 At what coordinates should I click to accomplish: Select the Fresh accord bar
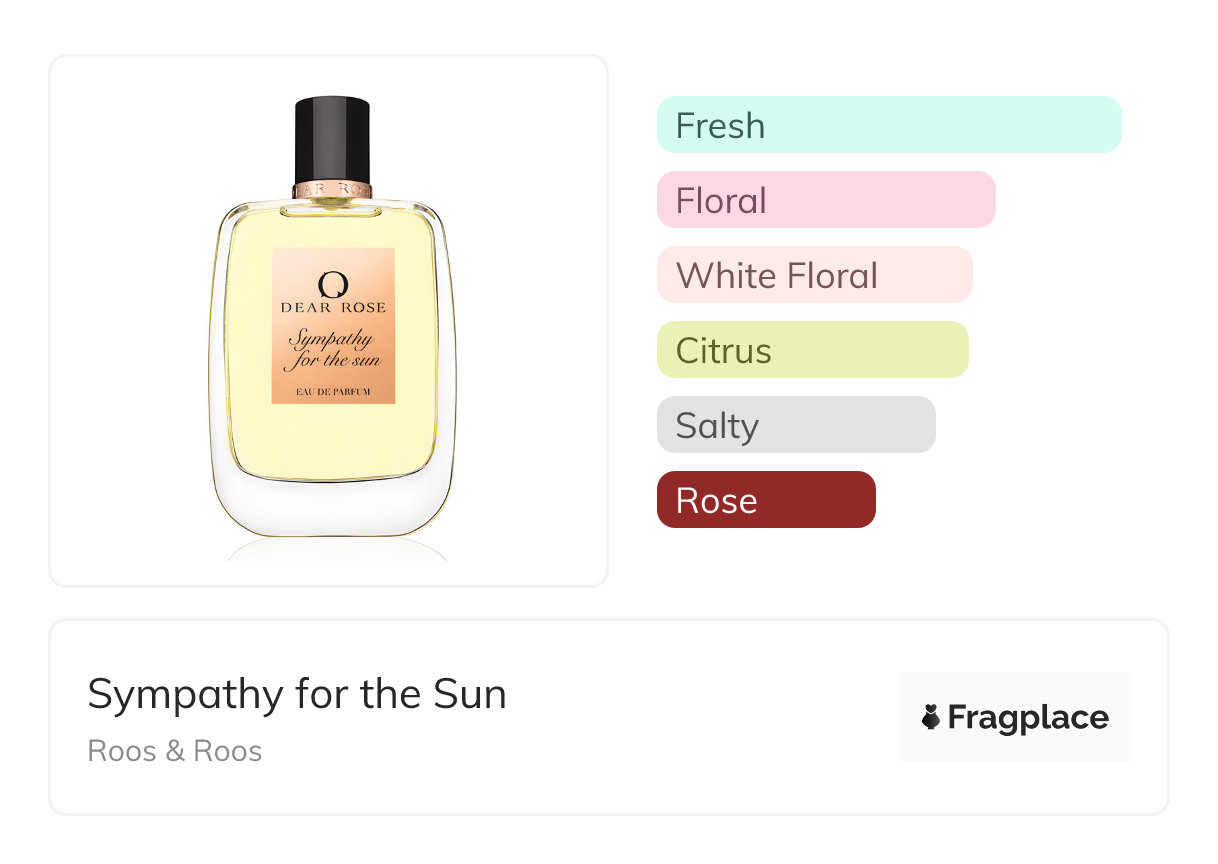889,125
